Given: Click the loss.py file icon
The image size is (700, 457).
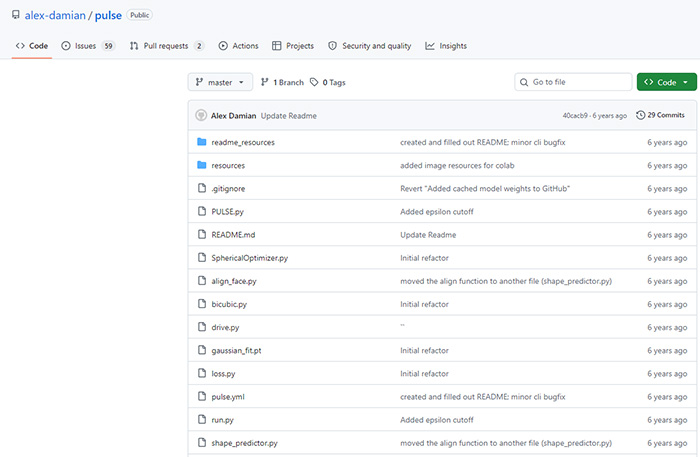Looking at the screenshot, I should 202,373.
